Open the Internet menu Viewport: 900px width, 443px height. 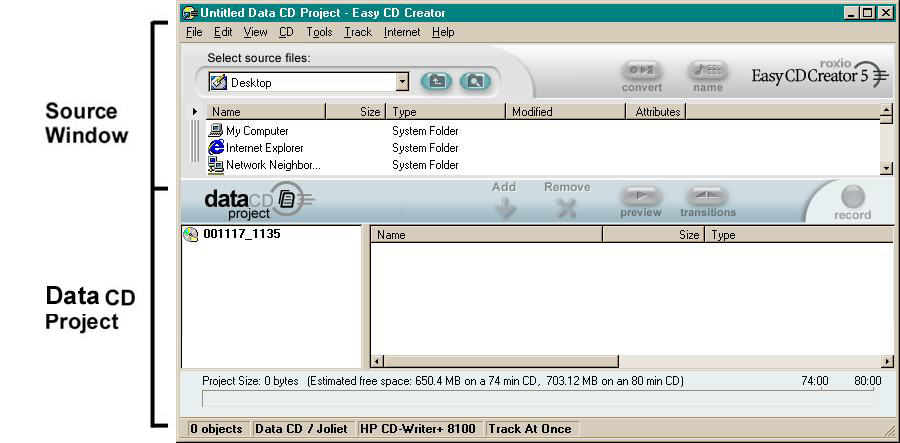click(402, 32)
